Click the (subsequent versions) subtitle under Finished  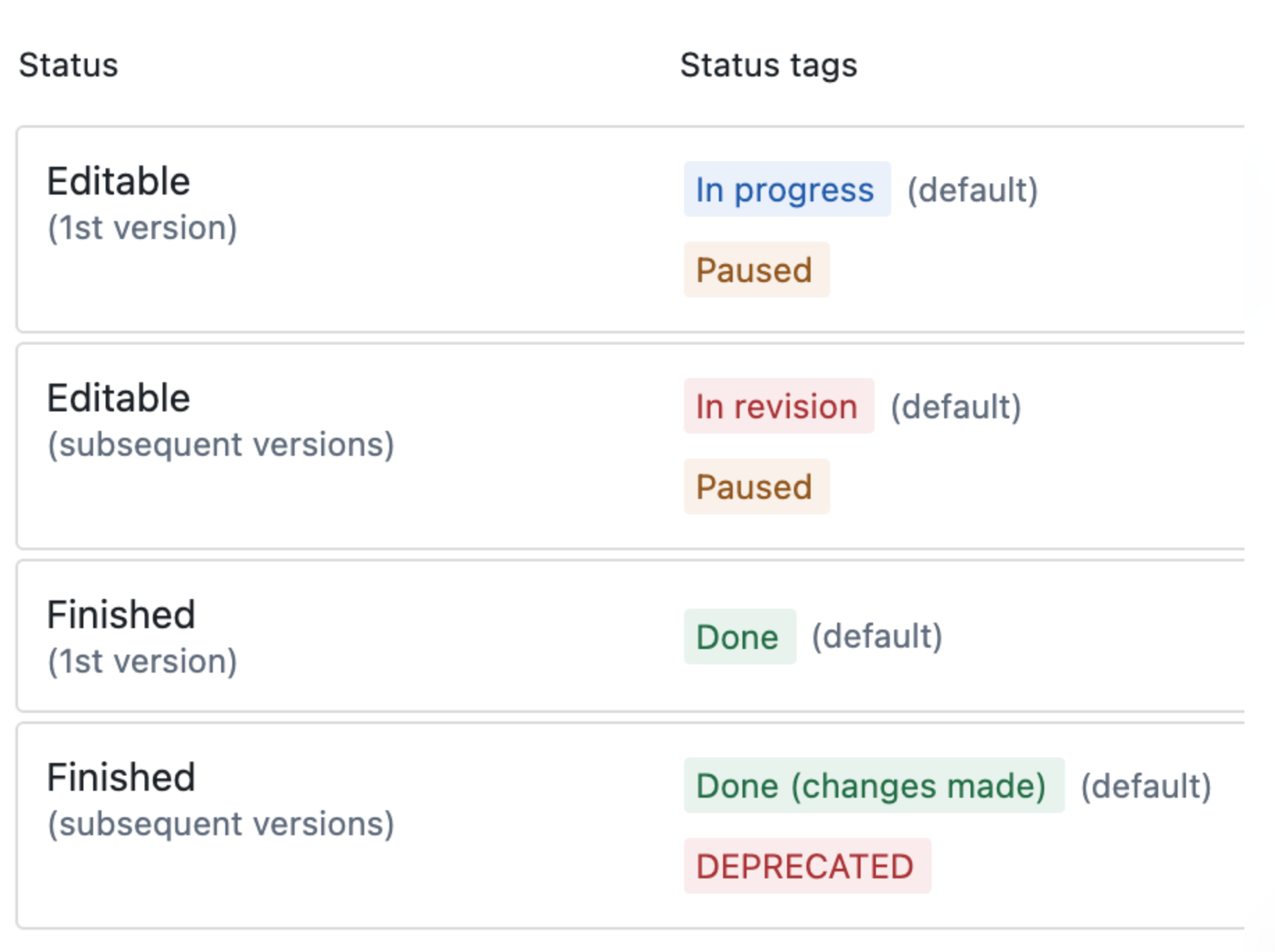pyautogui.click(x=221, y=824)
